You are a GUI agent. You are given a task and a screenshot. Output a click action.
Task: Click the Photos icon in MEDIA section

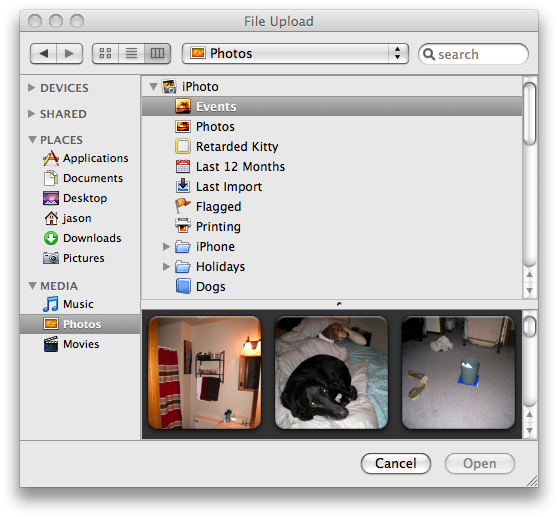point(51,324)
